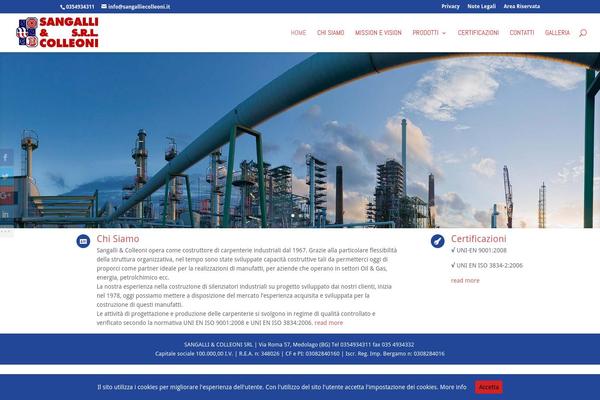Open the more-sharing dots icon
The width and height of the screenshot is (600, 400).
point(7,231)
